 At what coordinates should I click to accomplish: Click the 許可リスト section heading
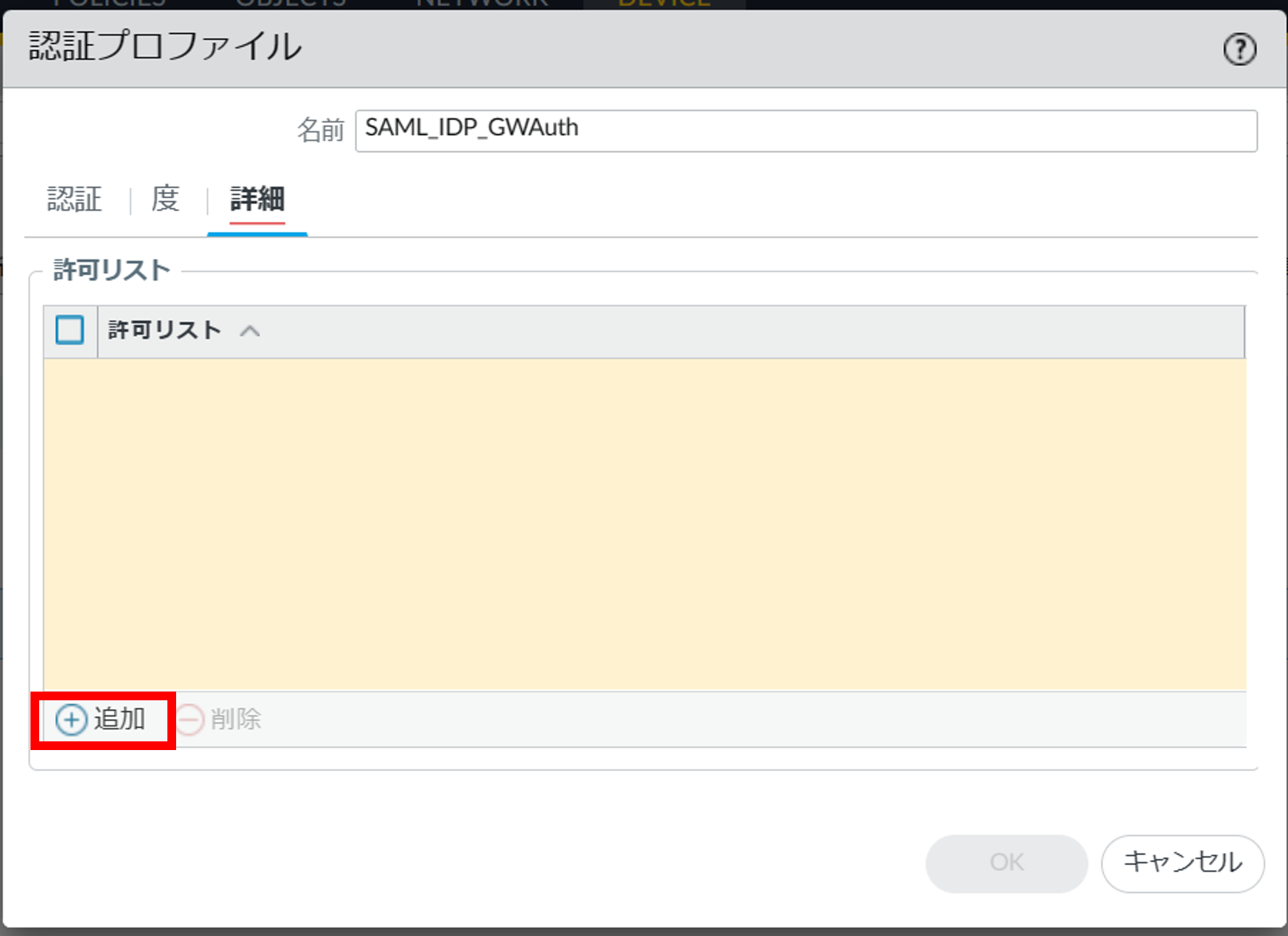(112, 271)
